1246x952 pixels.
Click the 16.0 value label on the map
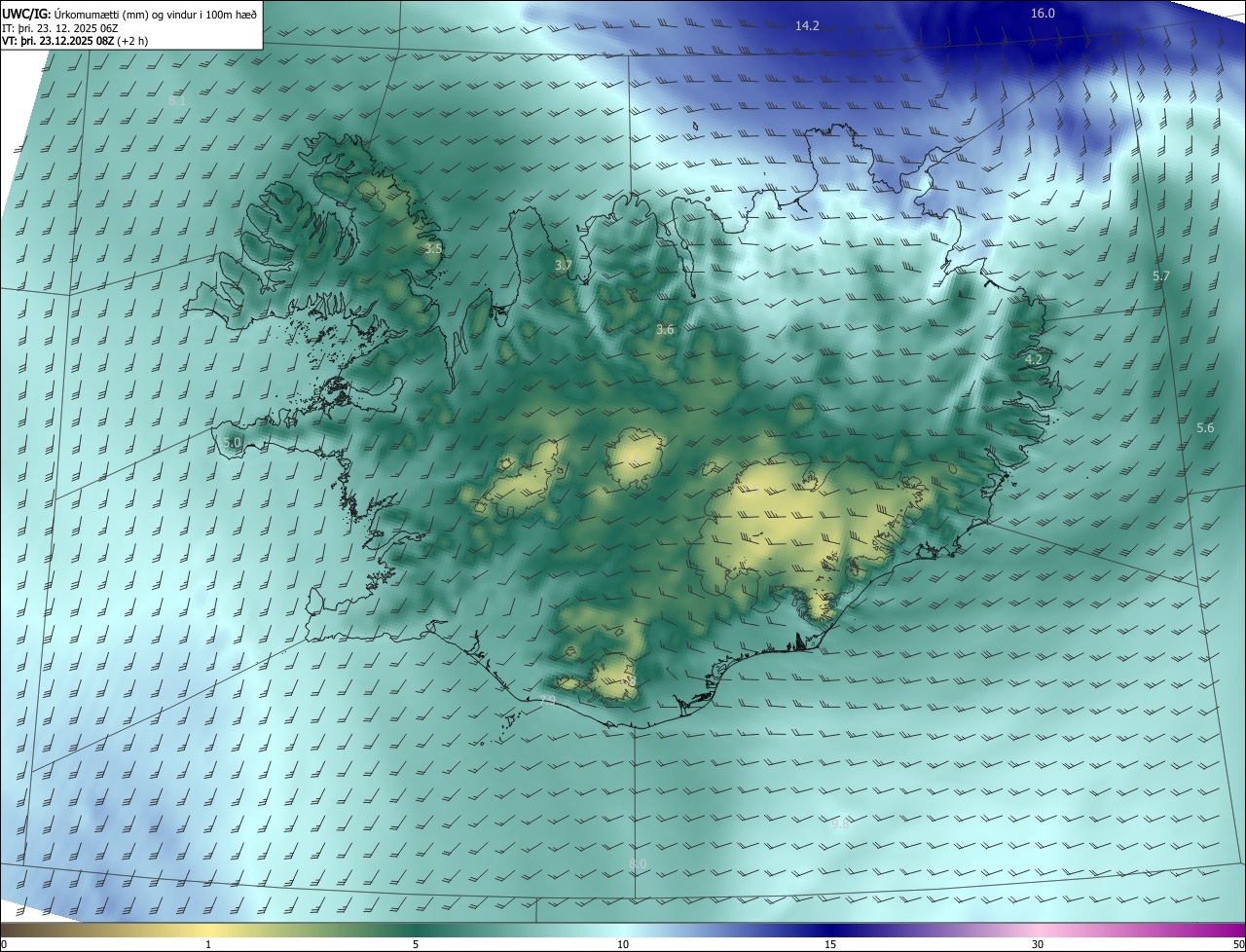(x=1043, y=13)
